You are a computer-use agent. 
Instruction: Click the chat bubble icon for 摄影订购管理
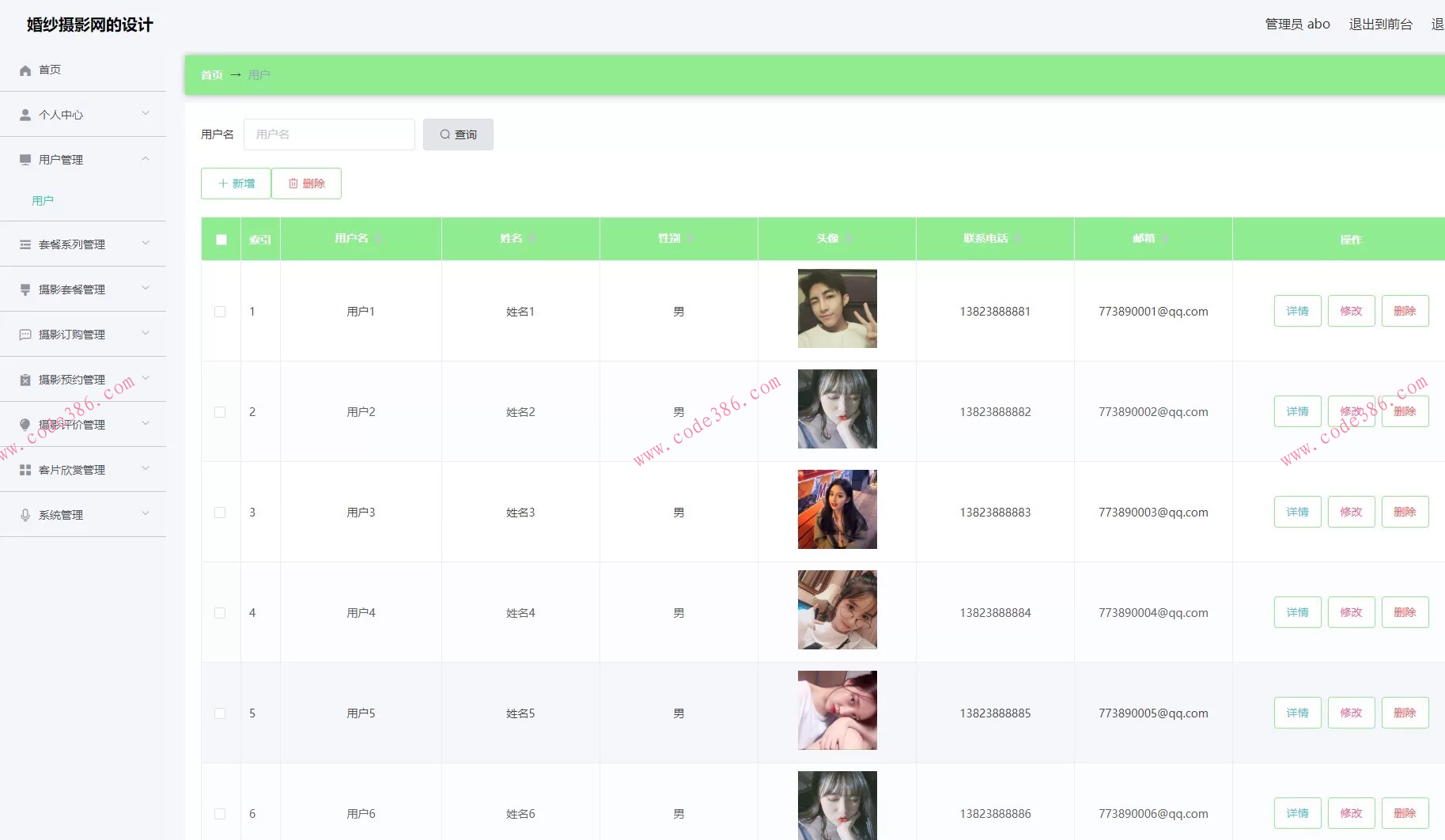tap(25, 335)
